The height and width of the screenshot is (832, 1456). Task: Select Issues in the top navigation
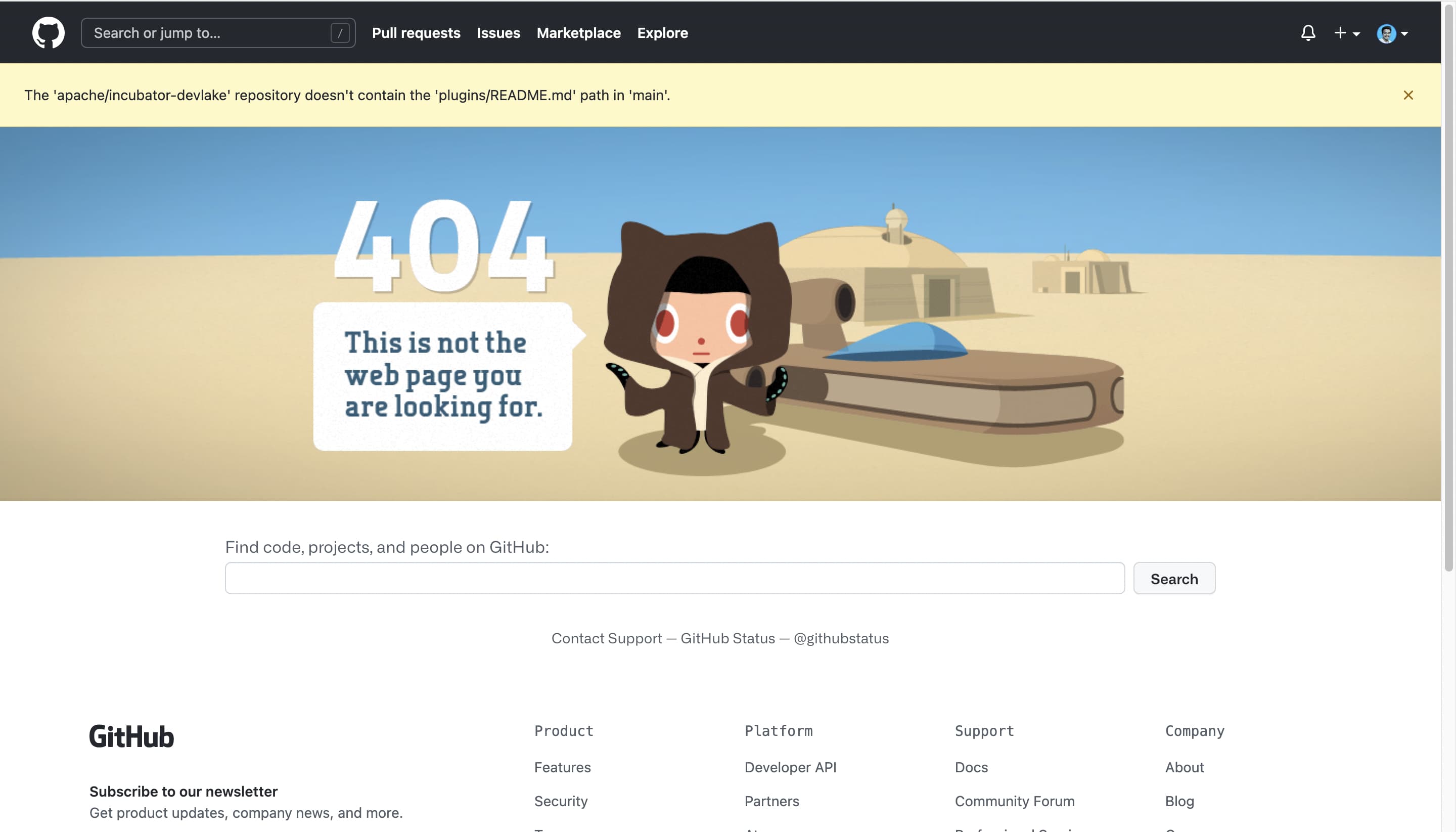(497, 32)
